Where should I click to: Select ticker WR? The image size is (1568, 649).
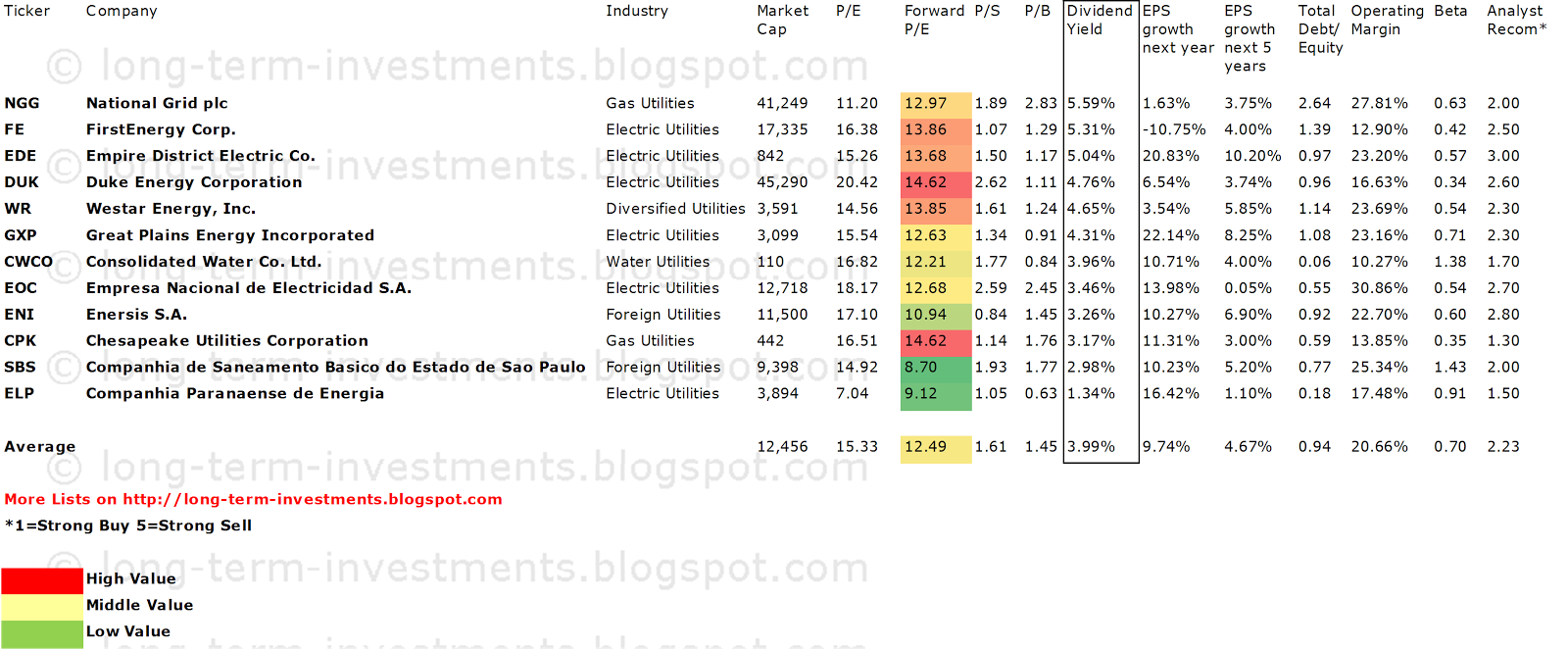point(18,209)
